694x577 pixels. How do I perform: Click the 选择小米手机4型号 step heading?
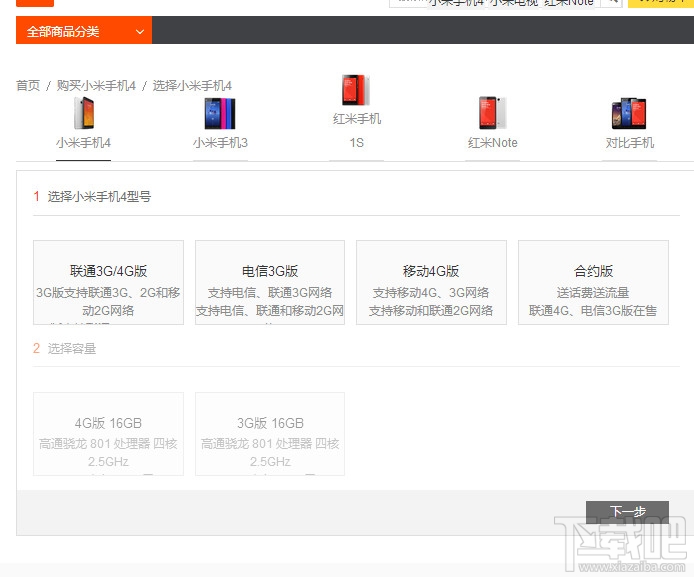[99, 196]
